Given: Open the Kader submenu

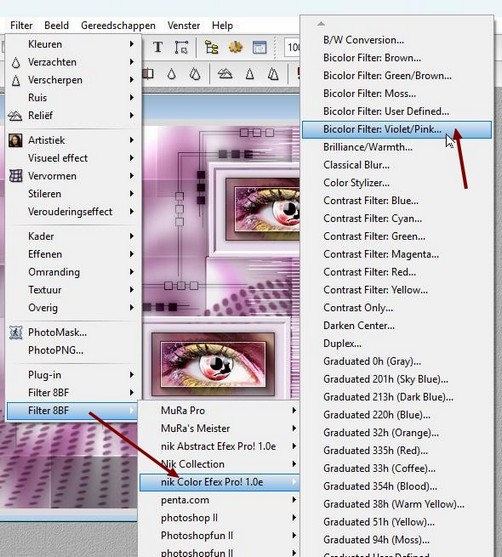Looking at the screenshot, I should click(72, 236).
